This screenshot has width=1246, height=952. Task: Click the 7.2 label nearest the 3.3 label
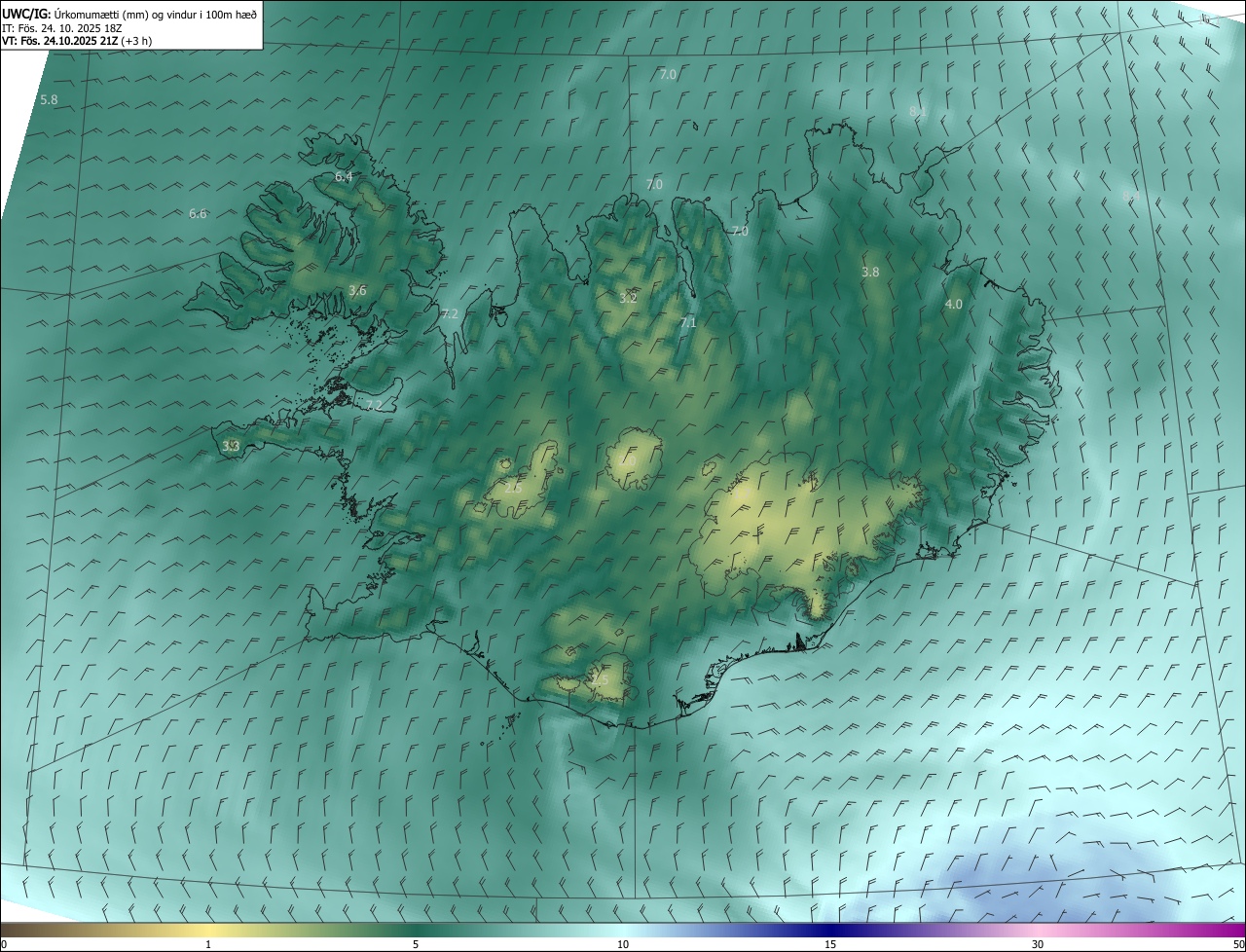(x=374, y=405)
